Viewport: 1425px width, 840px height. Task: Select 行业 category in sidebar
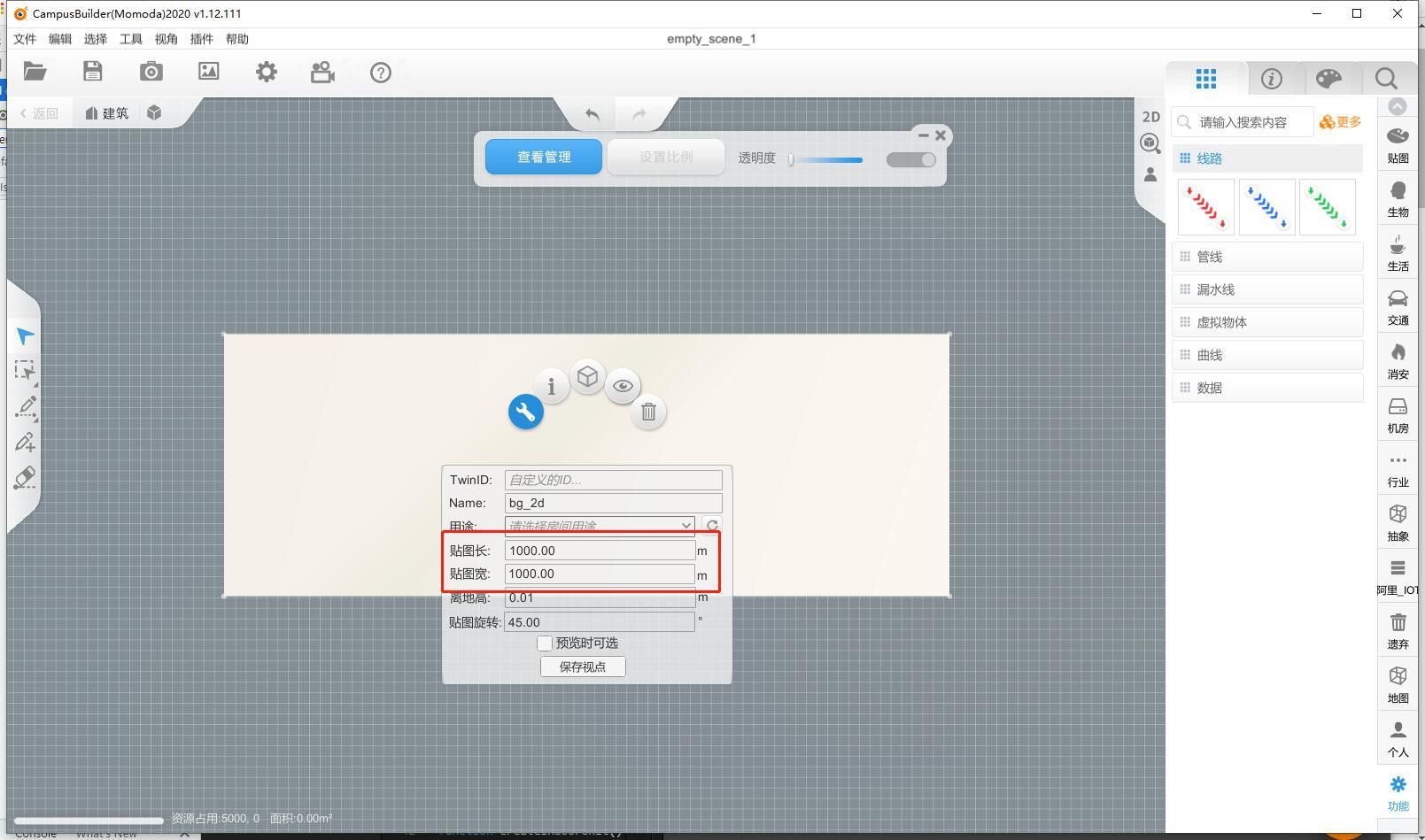[1398, 469]
